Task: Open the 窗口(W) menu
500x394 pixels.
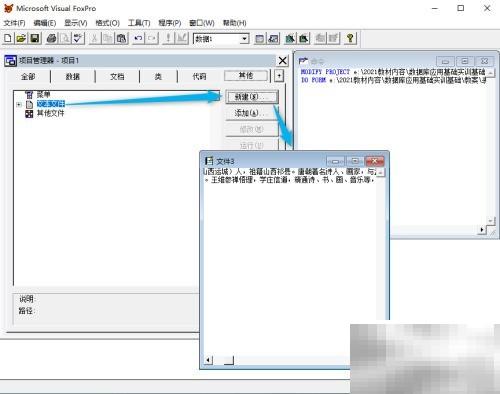Action: point(202,23)
